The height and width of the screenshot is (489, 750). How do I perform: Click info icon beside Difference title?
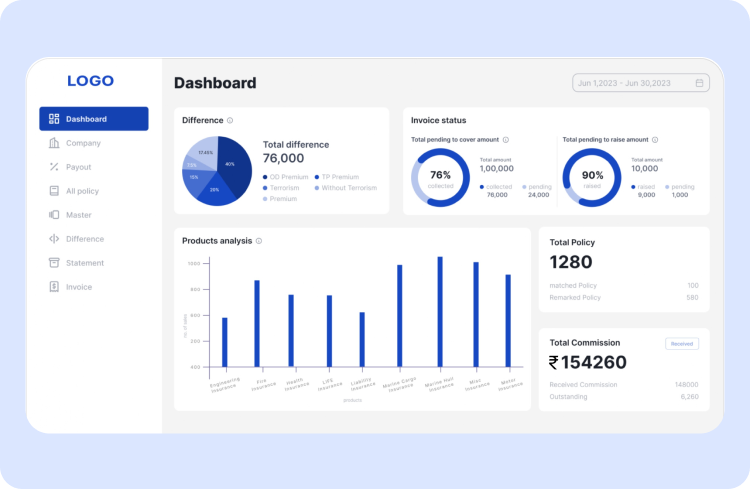[230, 120]
